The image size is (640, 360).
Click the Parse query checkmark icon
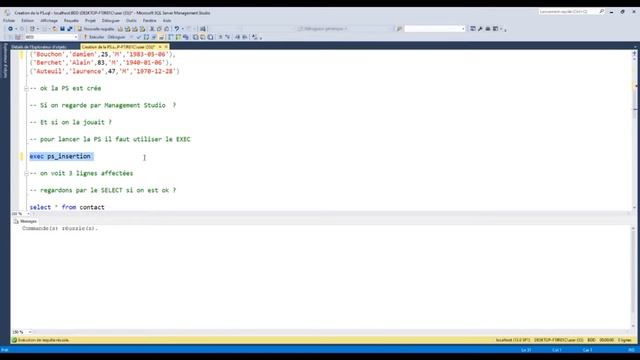coord(139,37)
